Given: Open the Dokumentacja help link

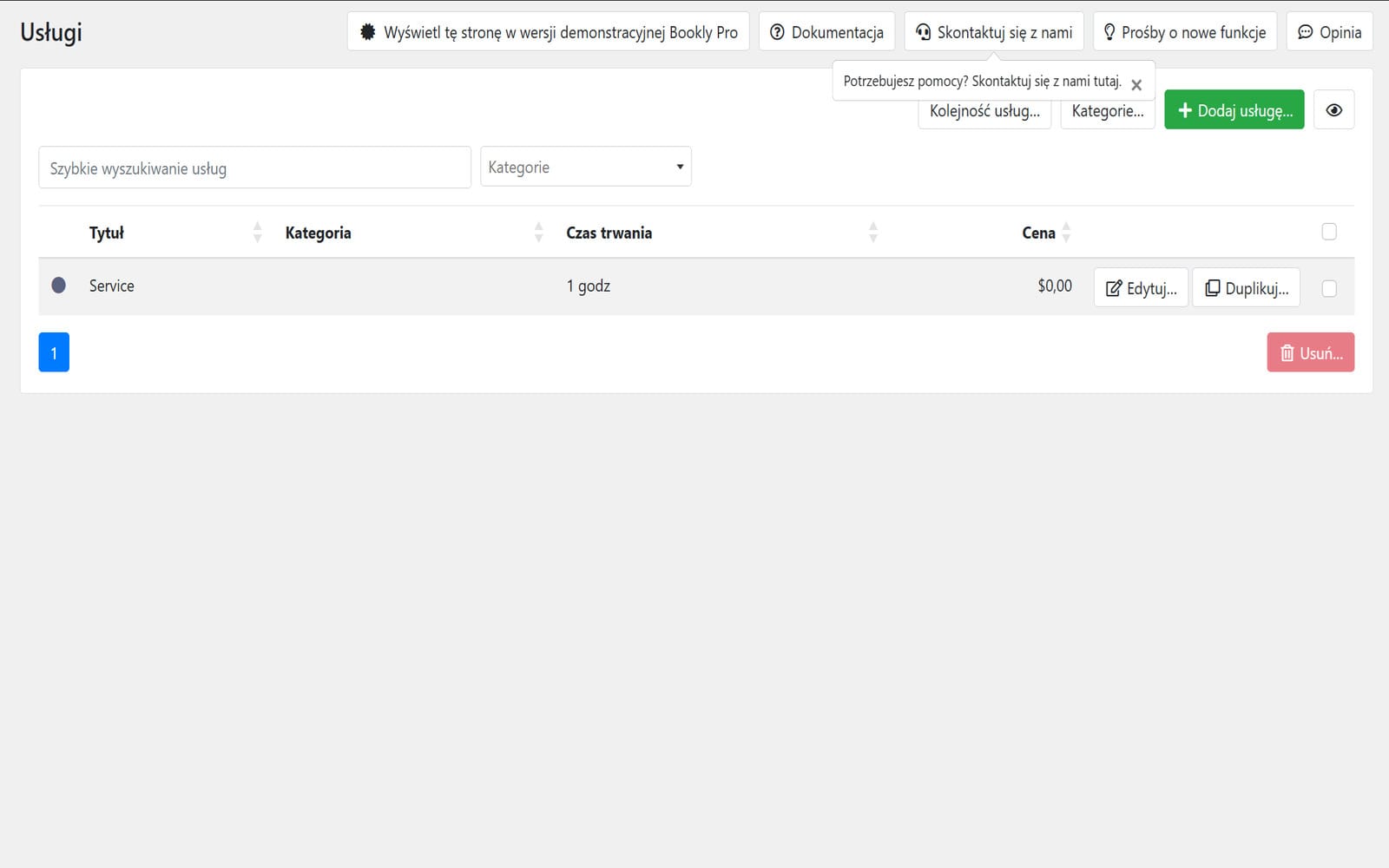Looking at the screenshot, I should coord(826,32).
